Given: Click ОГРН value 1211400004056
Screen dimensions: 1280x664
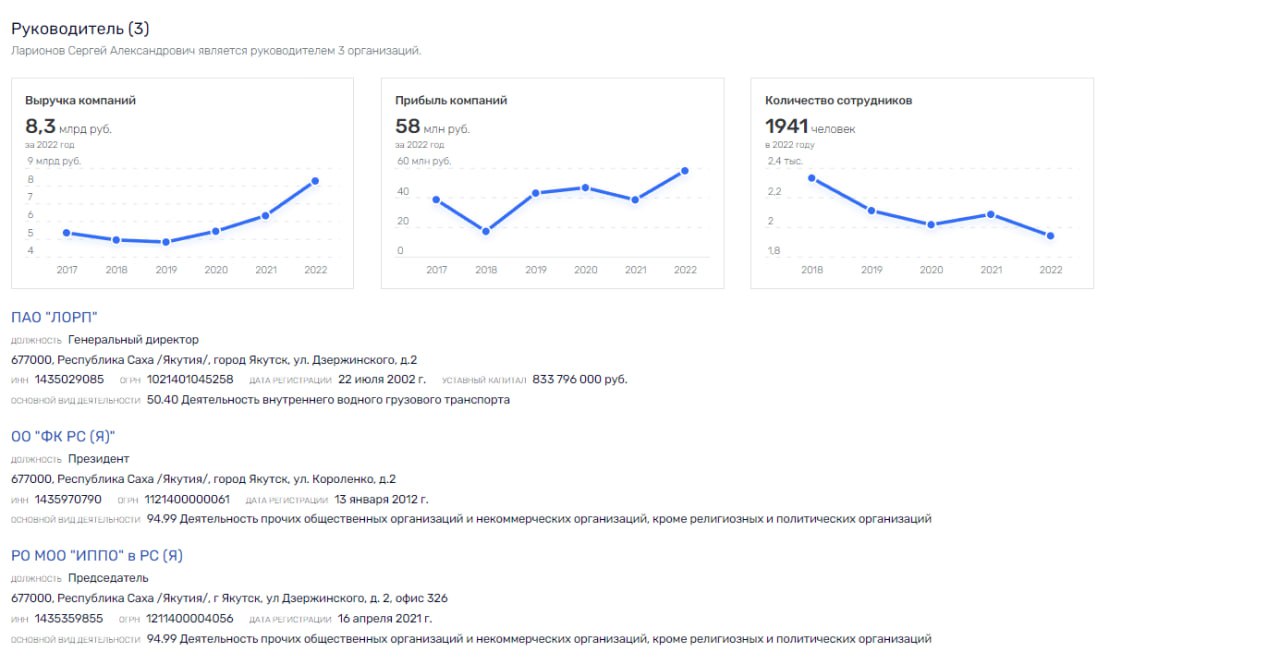Looking at the screenshot, I should (x=190, y=618).
